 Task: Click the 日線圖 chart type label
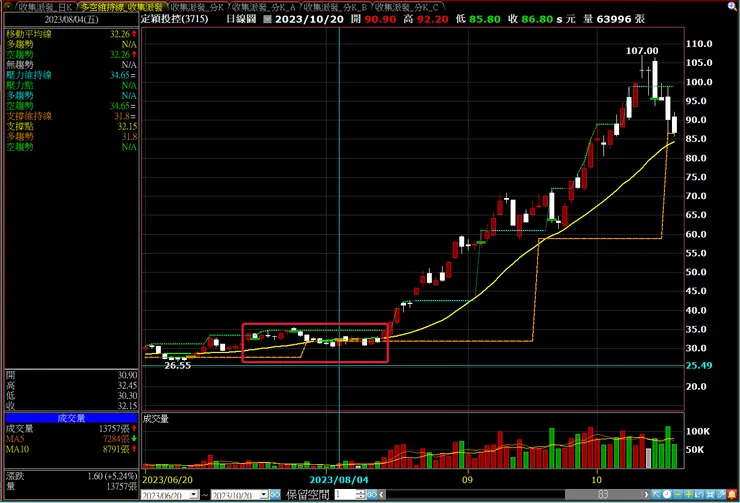tap(241, 19)
